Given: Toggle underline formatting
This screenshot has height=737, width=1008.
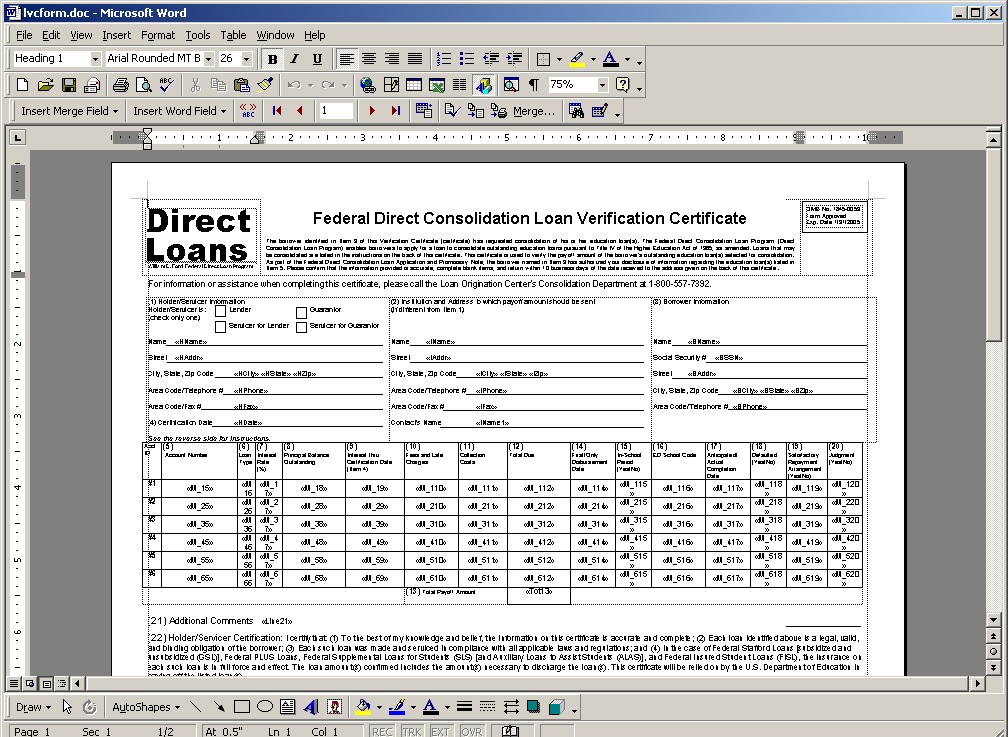Looking at the screenshot, I should point(317,59).
